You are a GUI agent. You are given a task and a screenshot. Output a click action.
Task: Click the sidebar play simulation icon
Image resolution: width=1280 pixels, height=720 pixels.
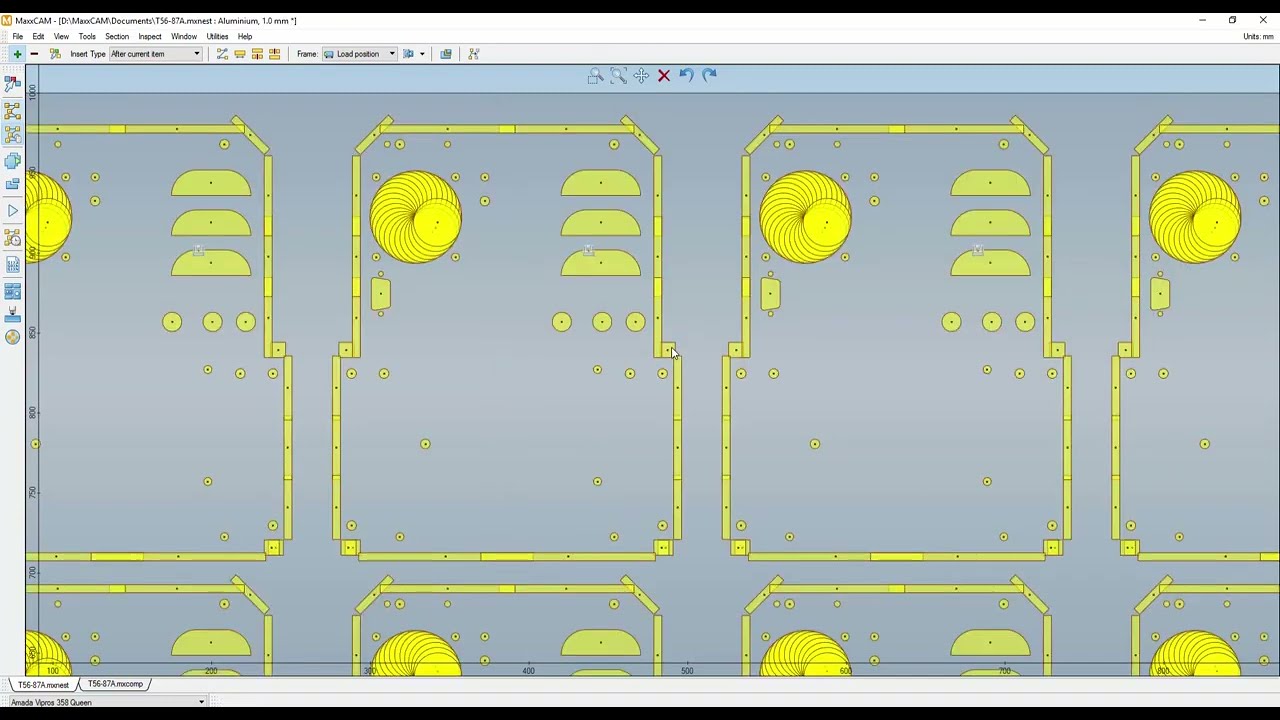(12, 210)
